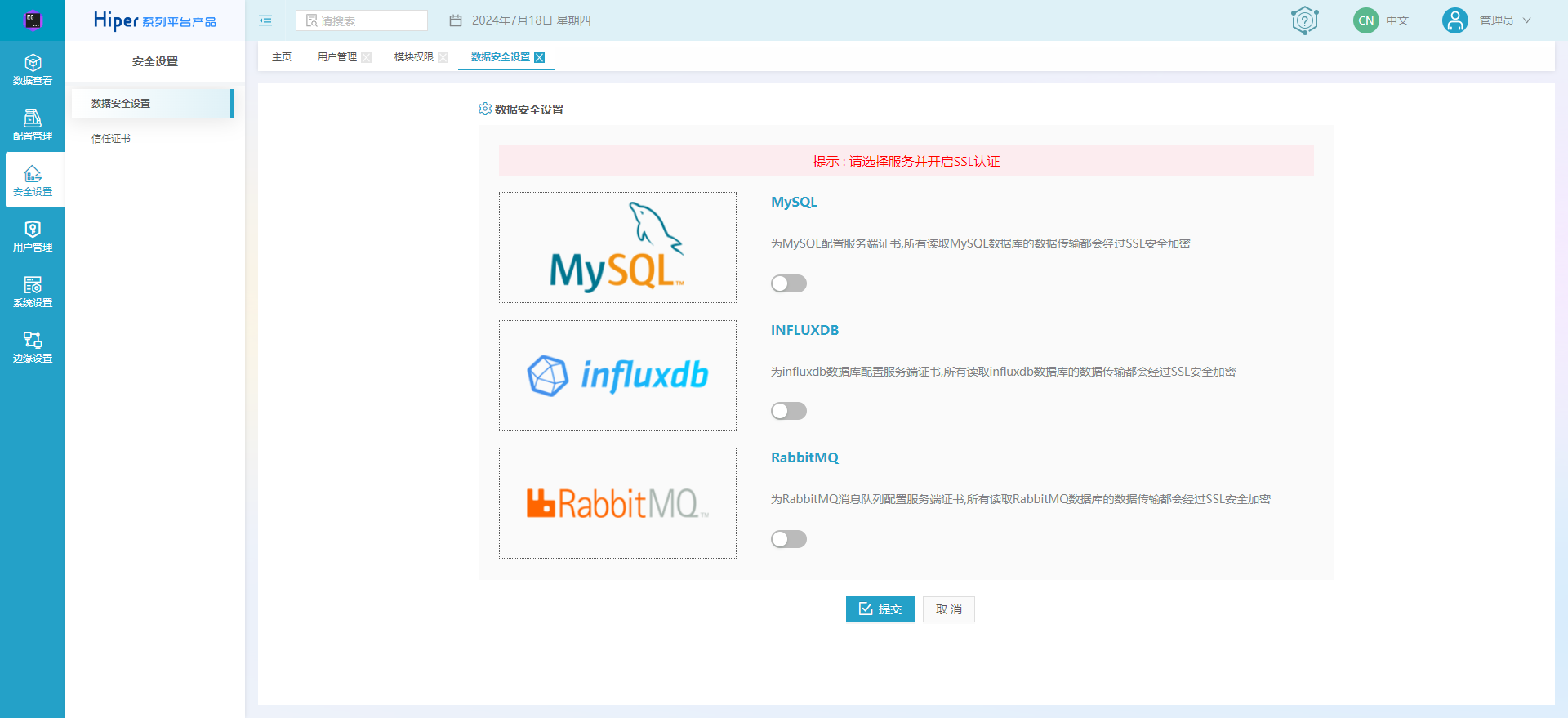This screenshot has height=718, width=1568.
Task: Click the 取消 cancel button
Action: [949, 609]
